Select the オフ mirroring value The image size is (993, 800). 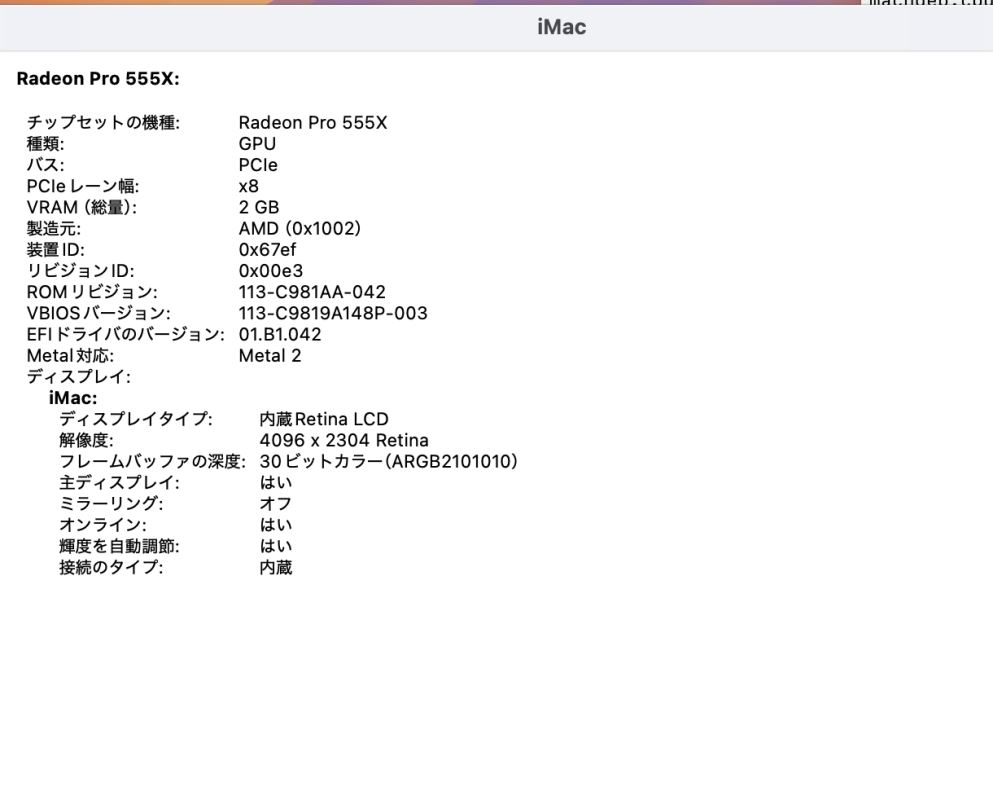point(276,504)
